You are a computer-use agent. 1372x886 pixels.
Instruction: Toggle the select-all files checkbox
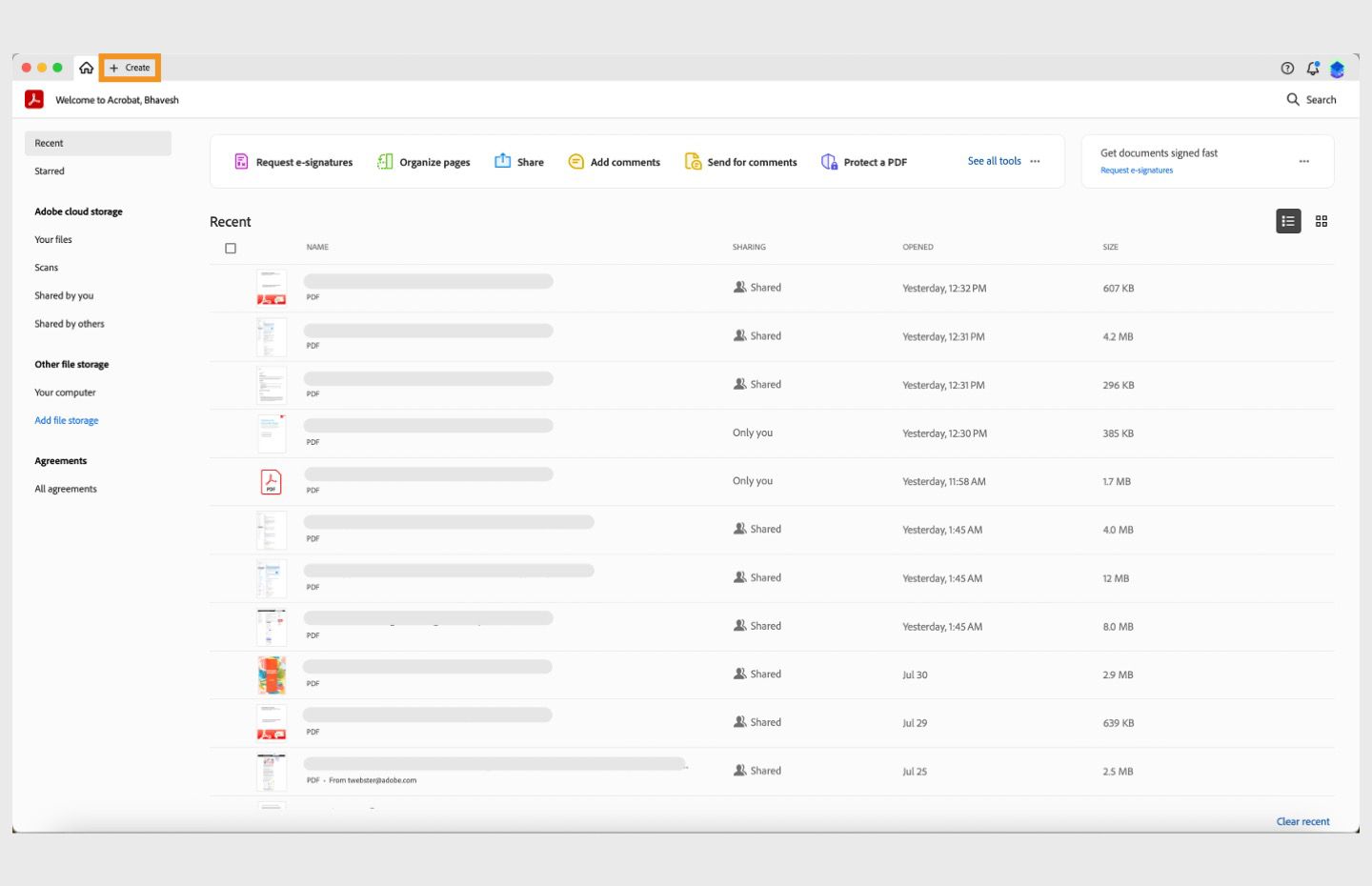coord(231,248)
